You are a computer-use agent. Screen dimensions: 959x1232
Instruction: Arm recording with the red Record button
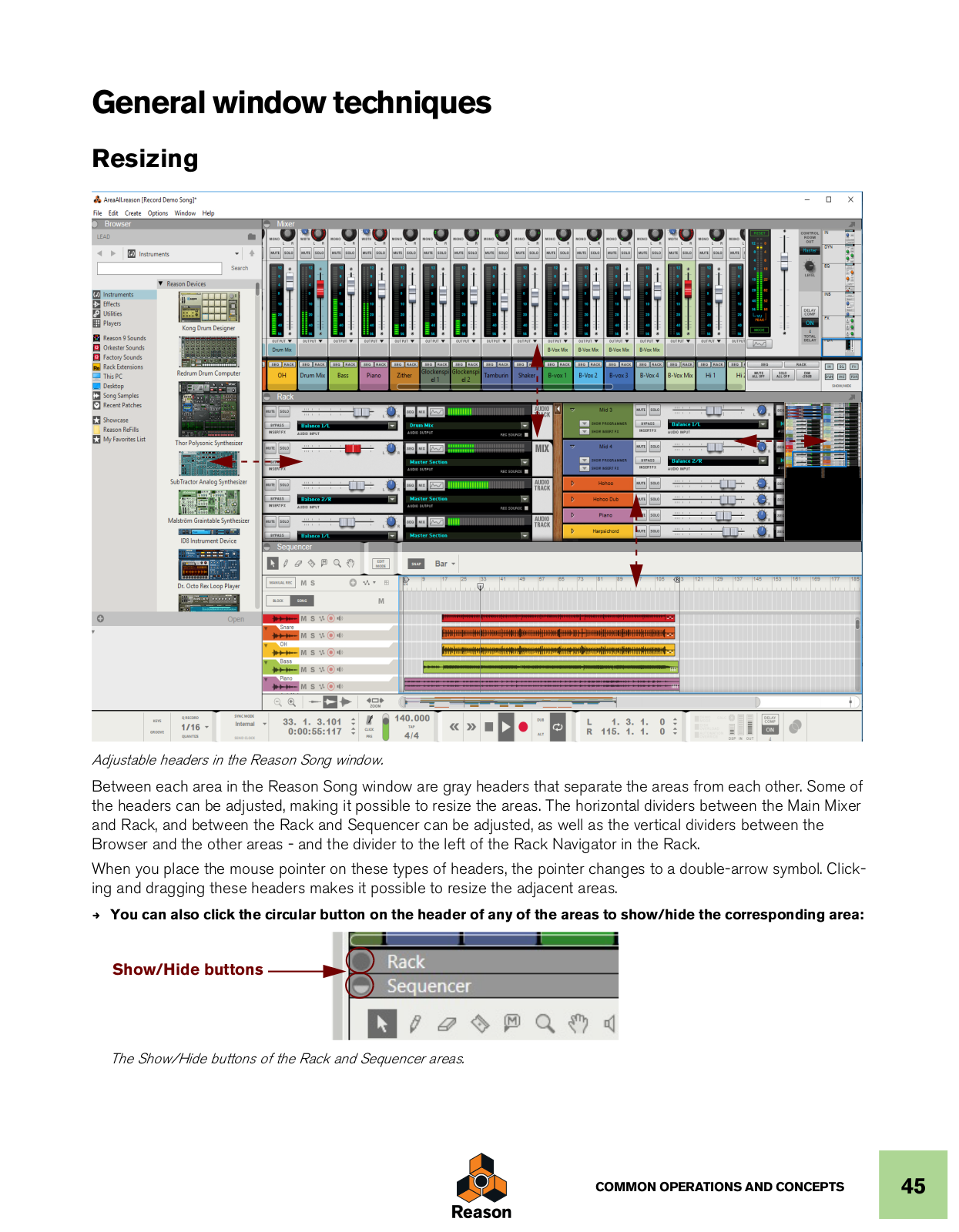(523, 726)
